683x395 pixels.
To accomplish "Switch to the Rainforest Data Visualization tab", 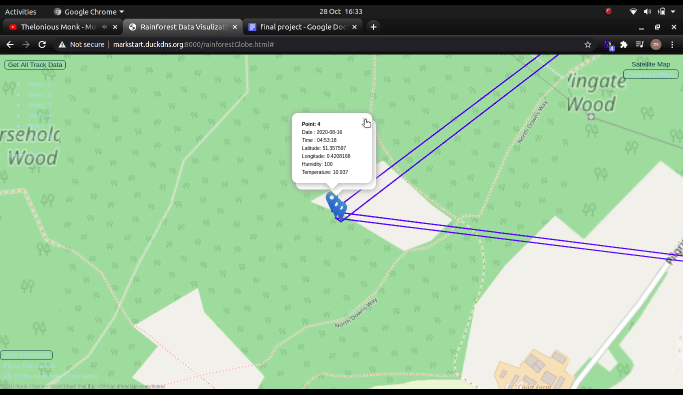I will [x=183, y=27].
